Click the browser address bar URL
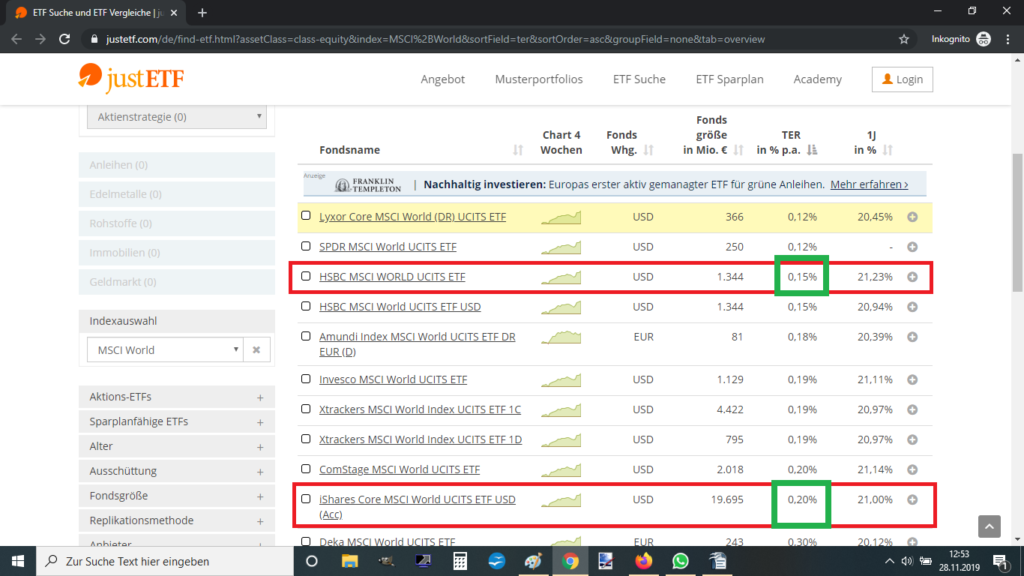The height and width of the screenshot is (576, 1024). pos(435,39)
